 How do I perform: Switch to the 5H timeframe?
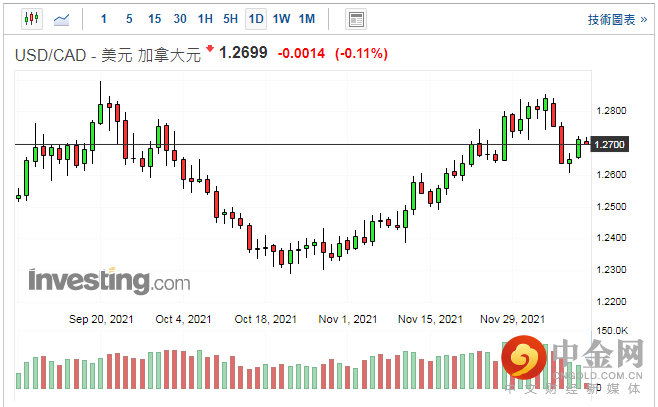point(230,19)
